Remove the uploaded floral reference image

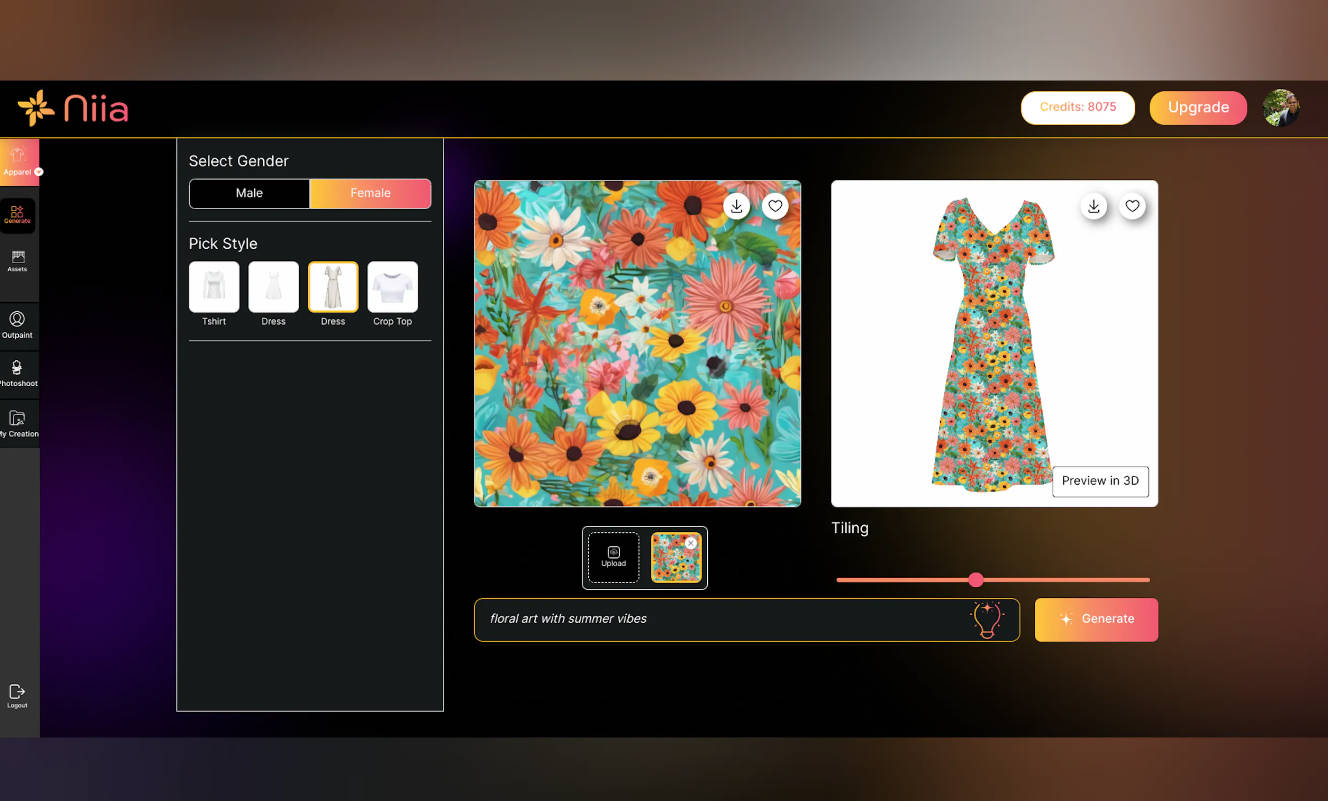pos(691,541)
